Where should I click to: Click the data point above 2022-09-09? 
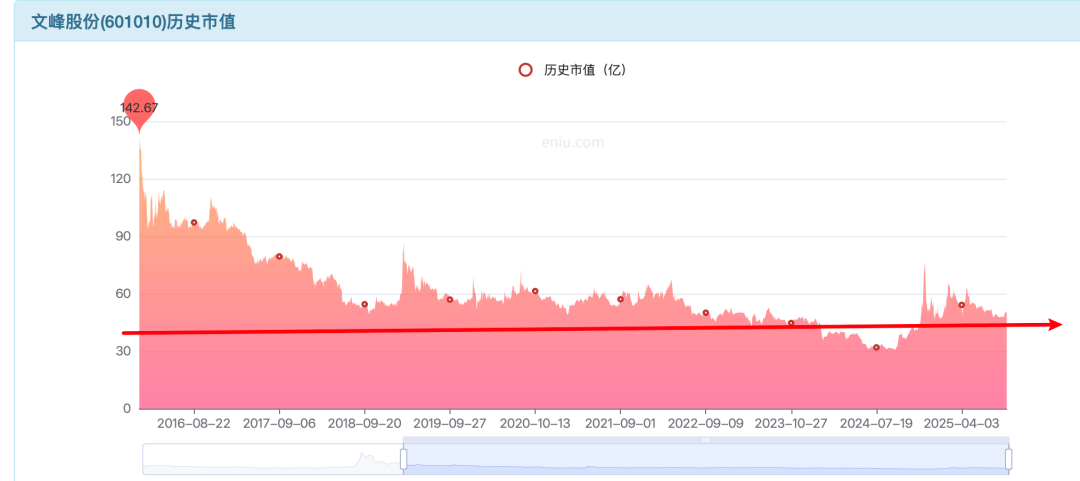[706, 313]
